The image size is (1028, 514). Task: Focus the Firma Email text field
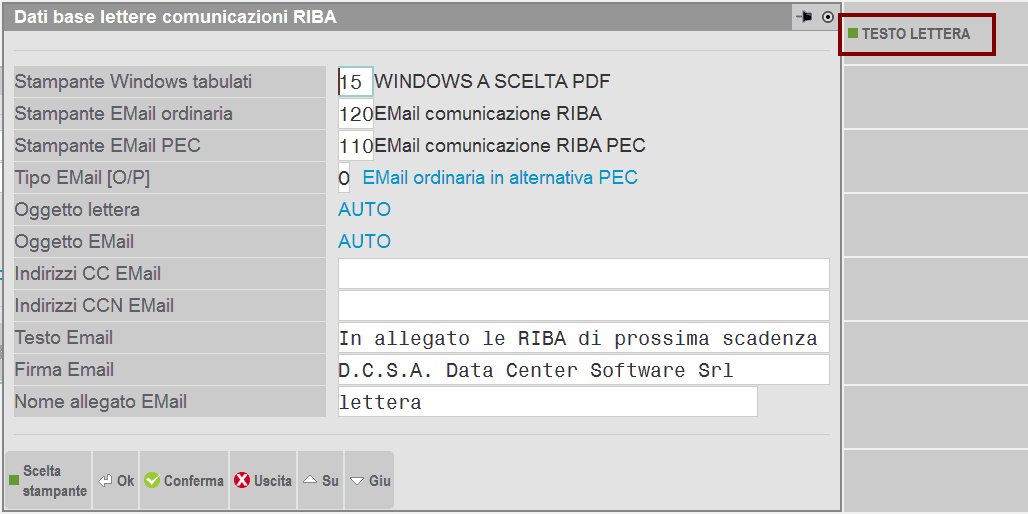583,370
